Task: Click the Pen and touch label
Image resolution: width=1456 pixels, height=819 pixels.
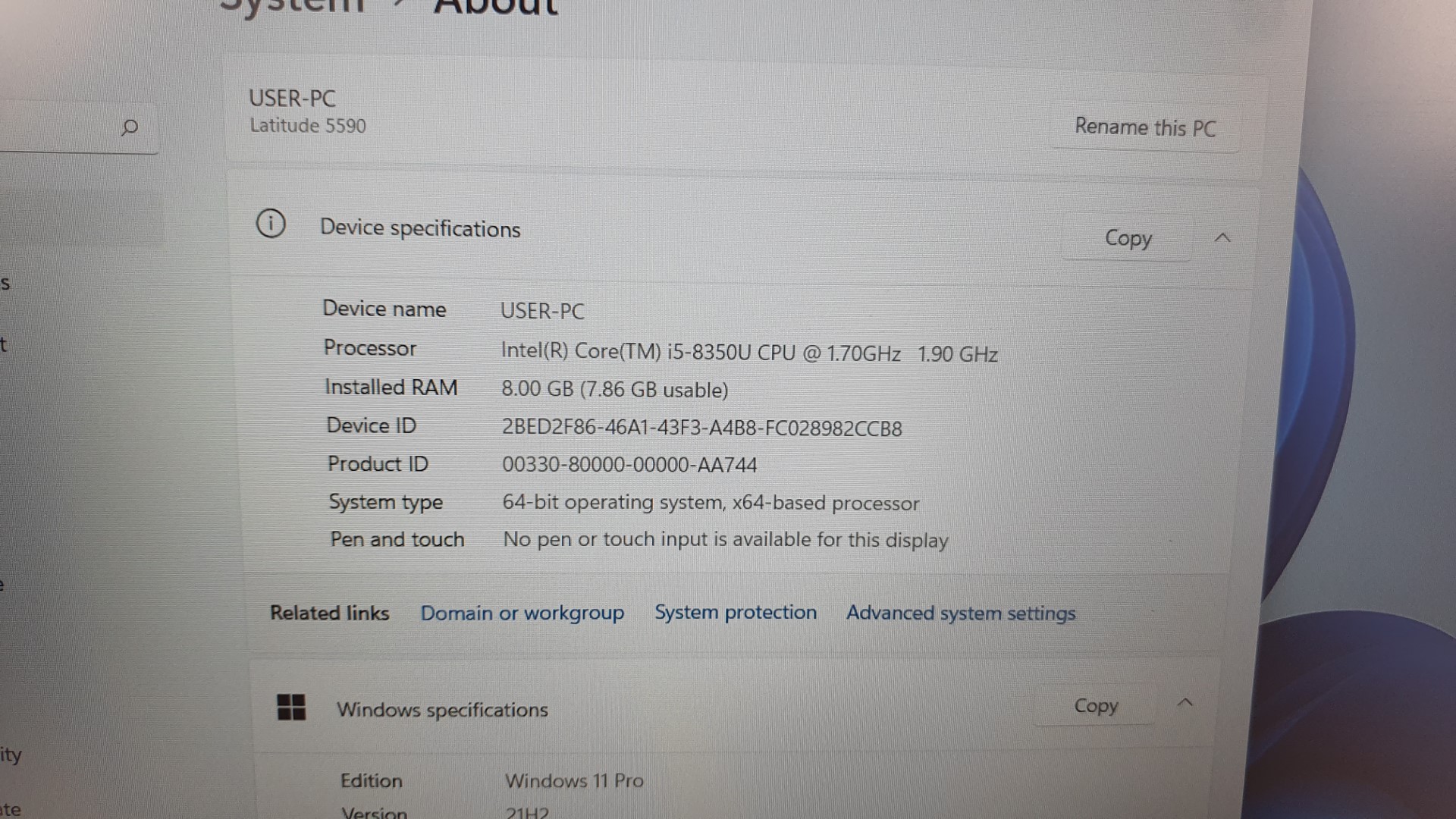Action: [x=397, y=539]
